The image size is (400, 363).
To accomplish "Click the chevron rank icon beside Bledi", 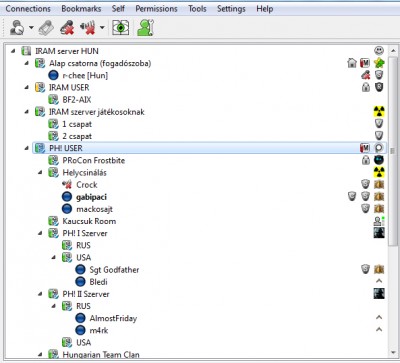I will (x=379, y=281).
